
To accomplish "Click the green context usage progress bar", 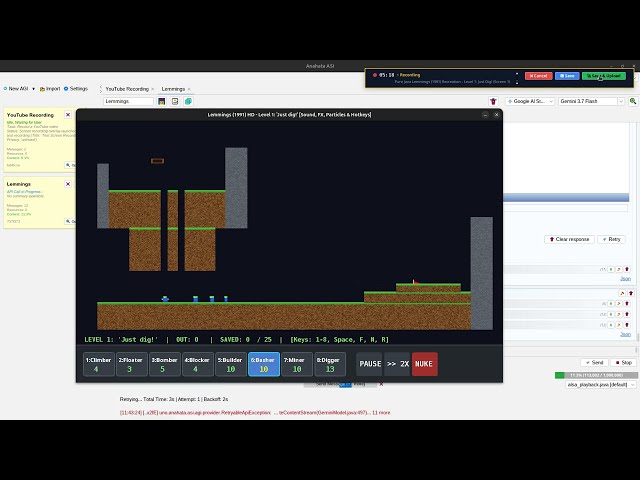I will pos(596,375).
